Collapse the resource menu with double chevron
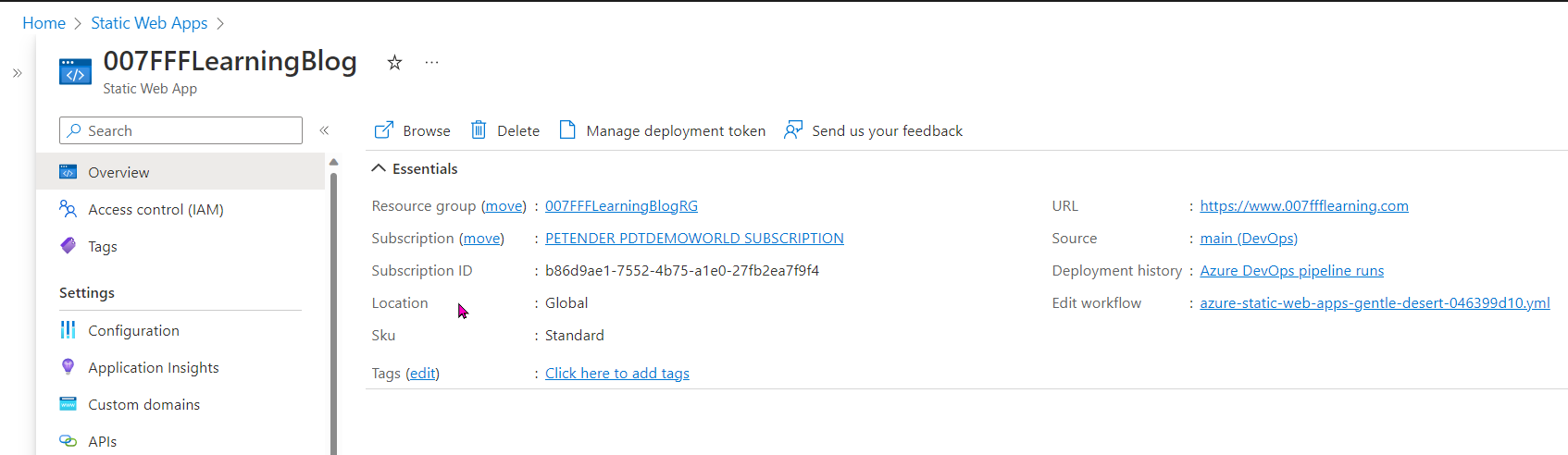 click(324, 130)
